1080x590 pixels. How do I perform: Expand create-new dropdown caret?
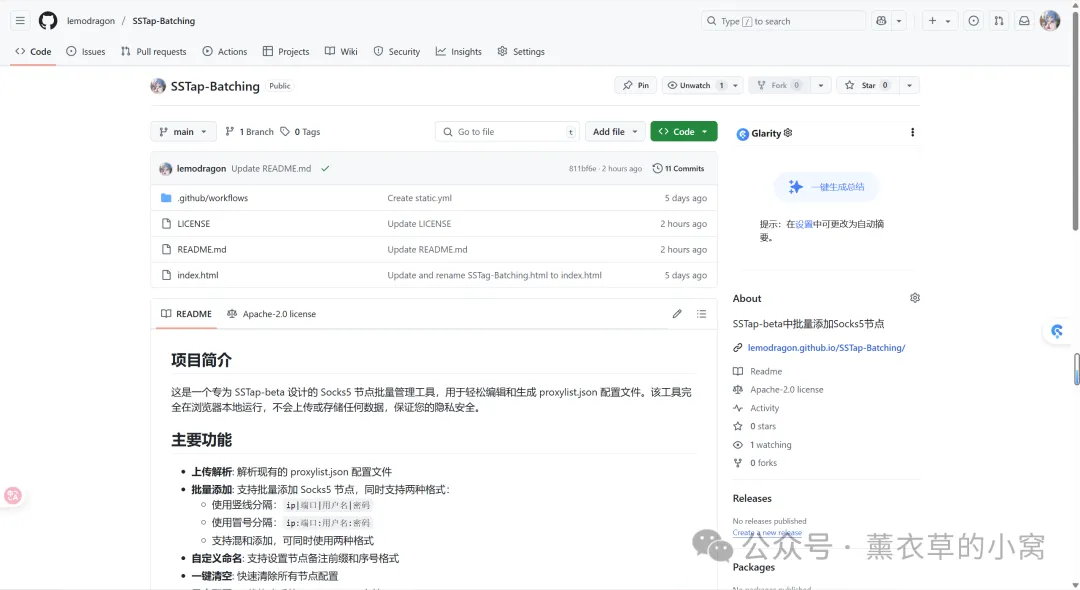coord(948,21)
